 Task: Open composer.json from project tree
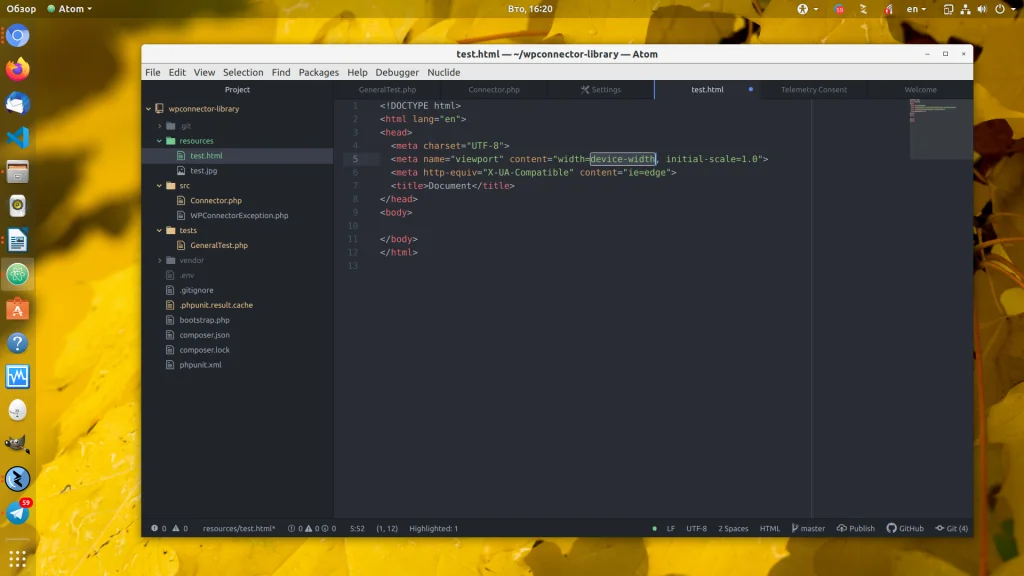click(x=204, y=335)
